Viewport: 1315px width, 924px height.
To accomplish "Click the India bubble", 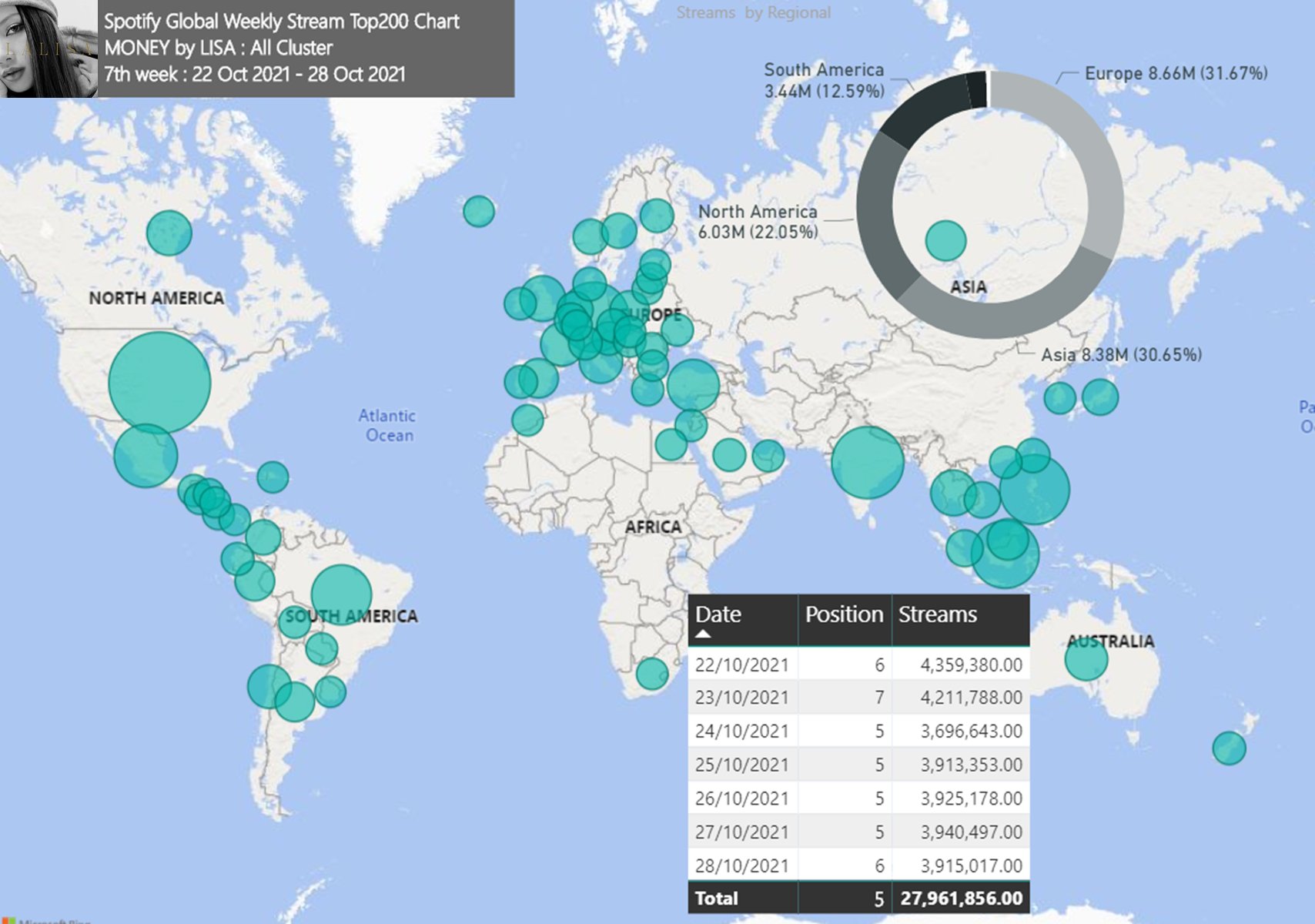I will pyautogui.click(x=868, y=462).
